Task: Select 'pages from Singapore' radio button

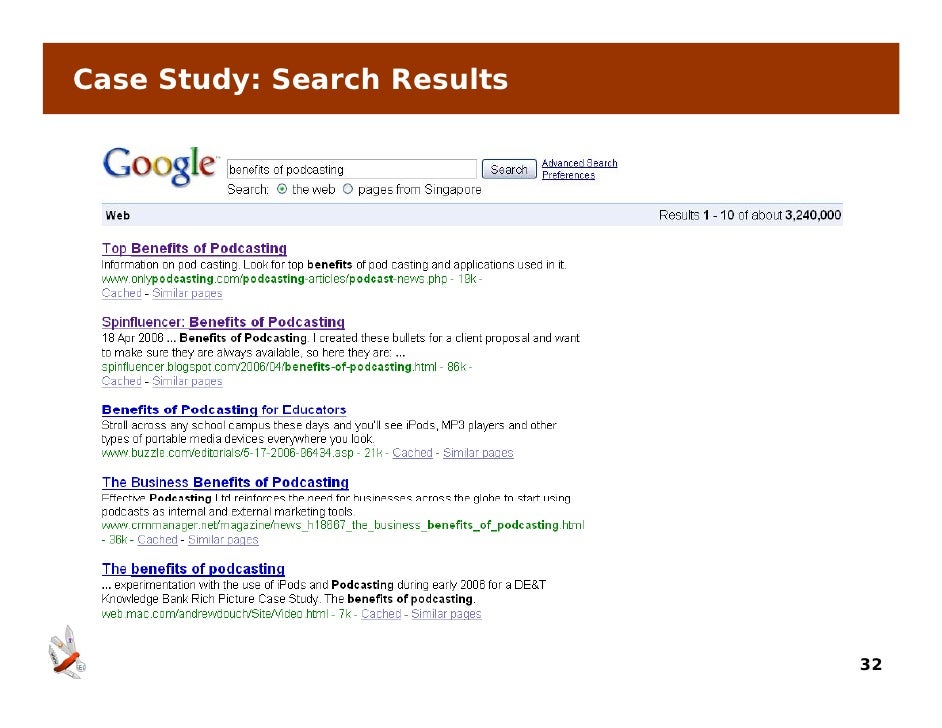Action: coord(348,189)
